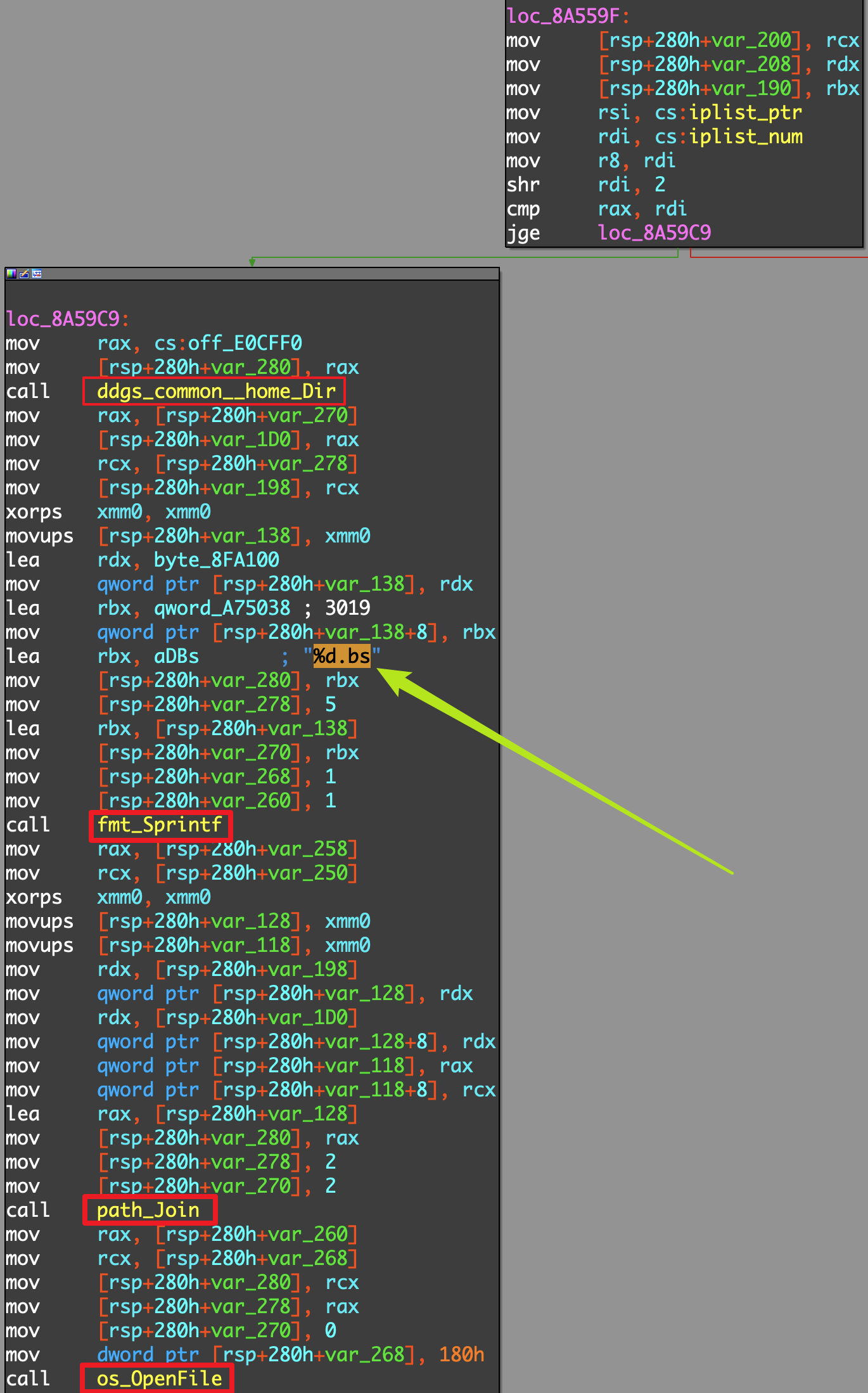The image size is (868, 1393).
Task: Click the group nodes icon in node header
Action: [x=37, y=274]
